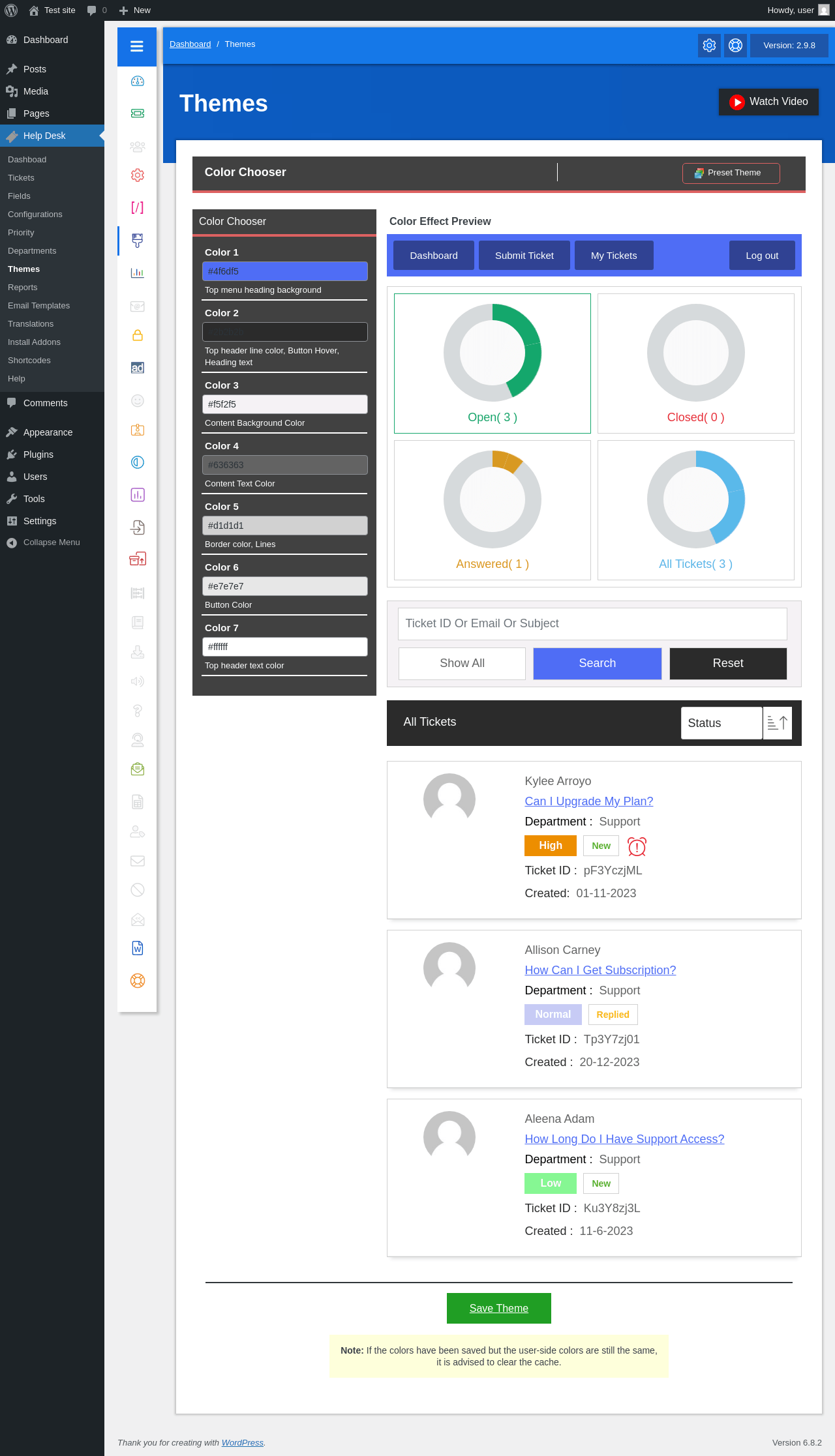Select the paintbrush themes icon
835x1456 pixels.
point(138,240)
